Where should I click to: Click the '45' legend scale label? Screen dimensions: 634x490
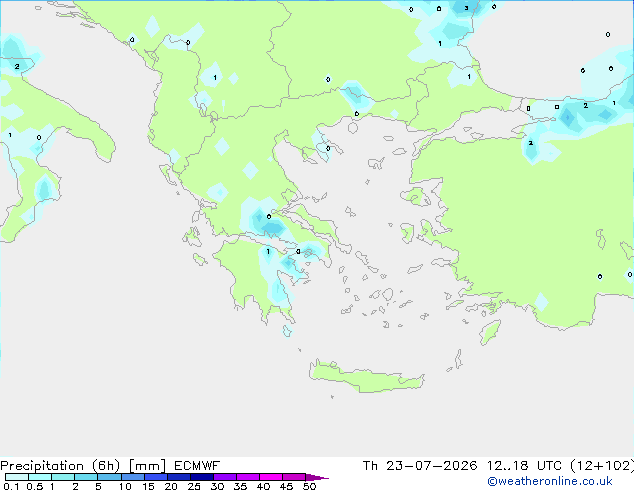coord(286,486)
